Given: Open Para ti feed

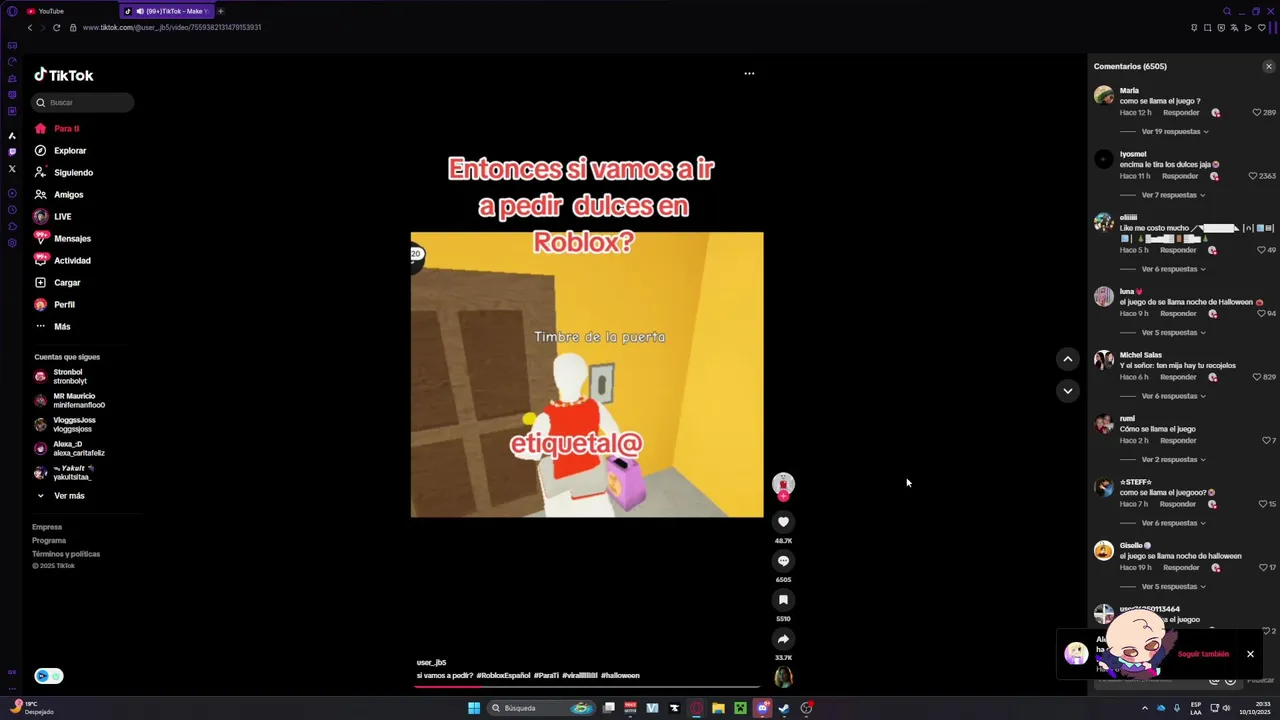Looking at the screenshot, I should 66,129.
